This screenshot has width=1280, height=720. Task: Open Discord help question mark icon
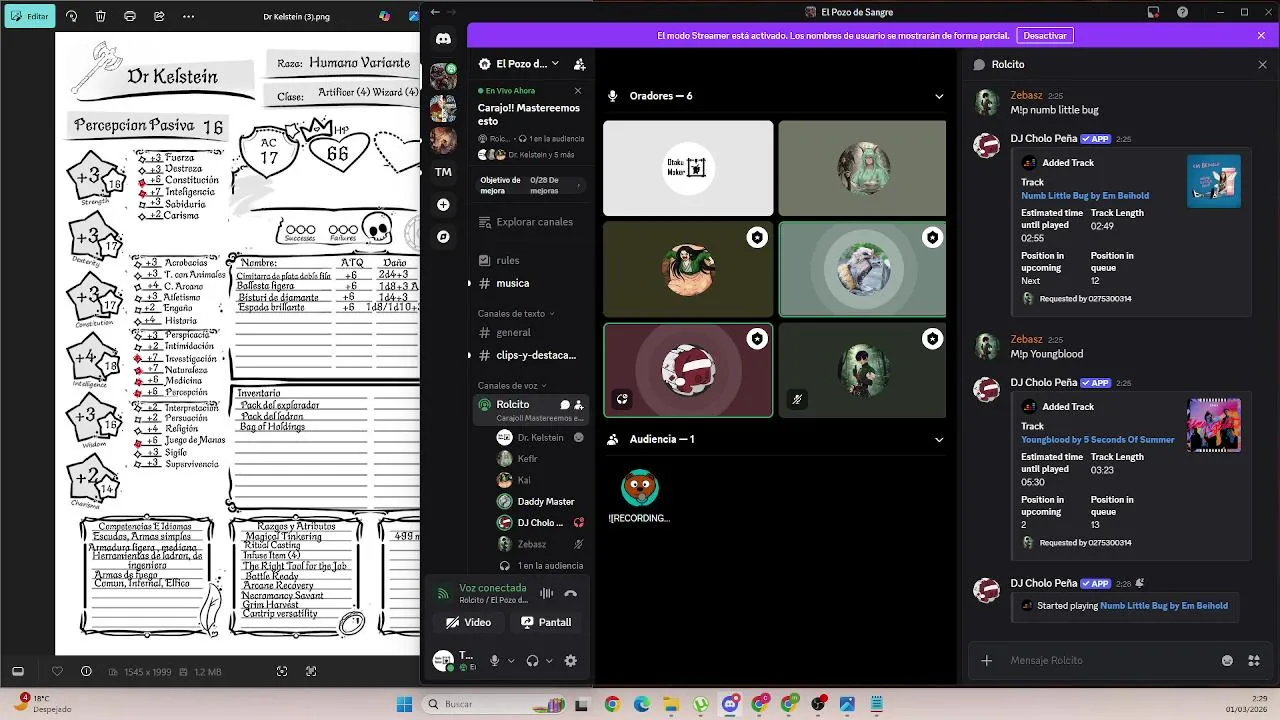point(1183,12)
